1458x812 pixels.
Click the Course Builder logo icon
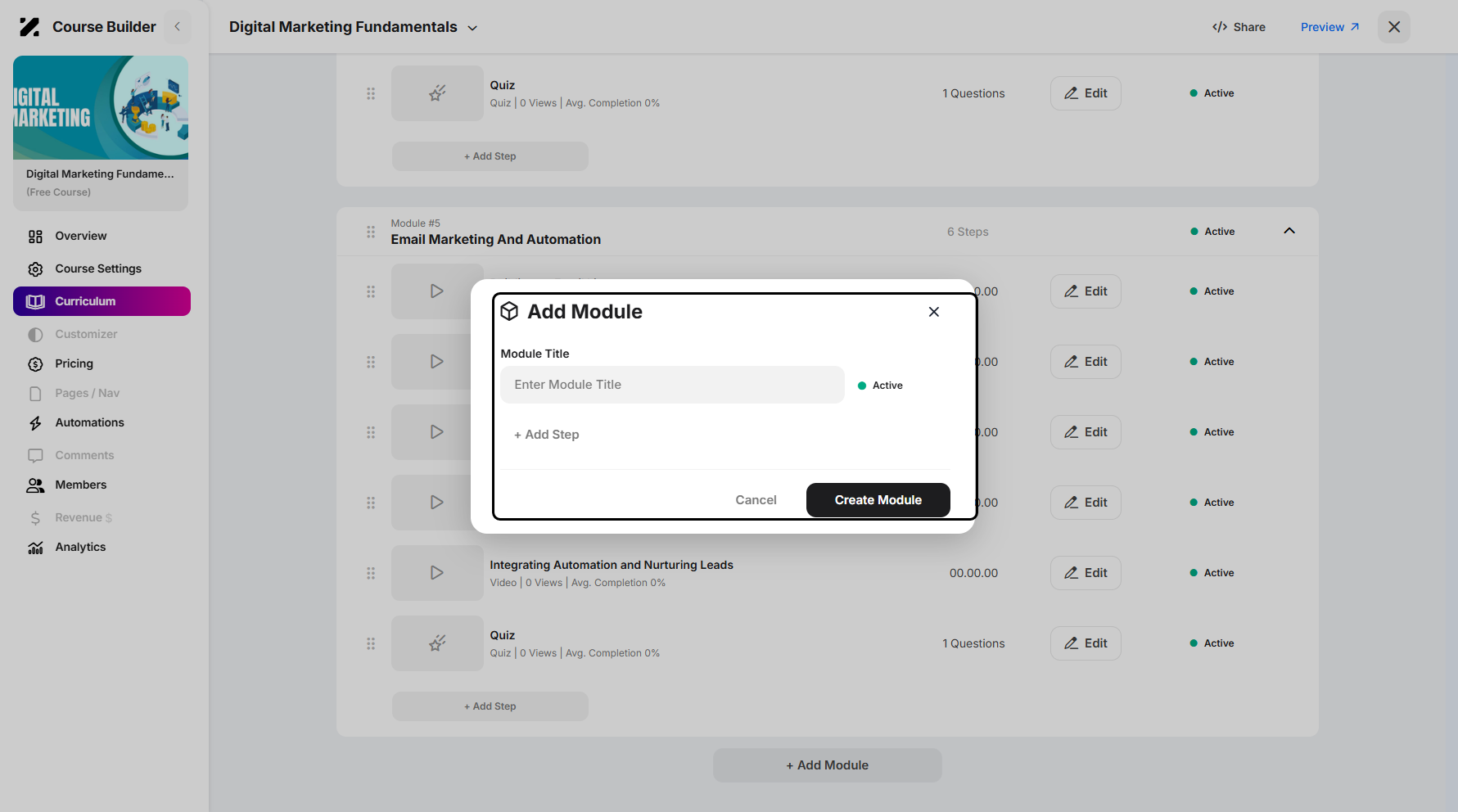click(x=29, y=27)
